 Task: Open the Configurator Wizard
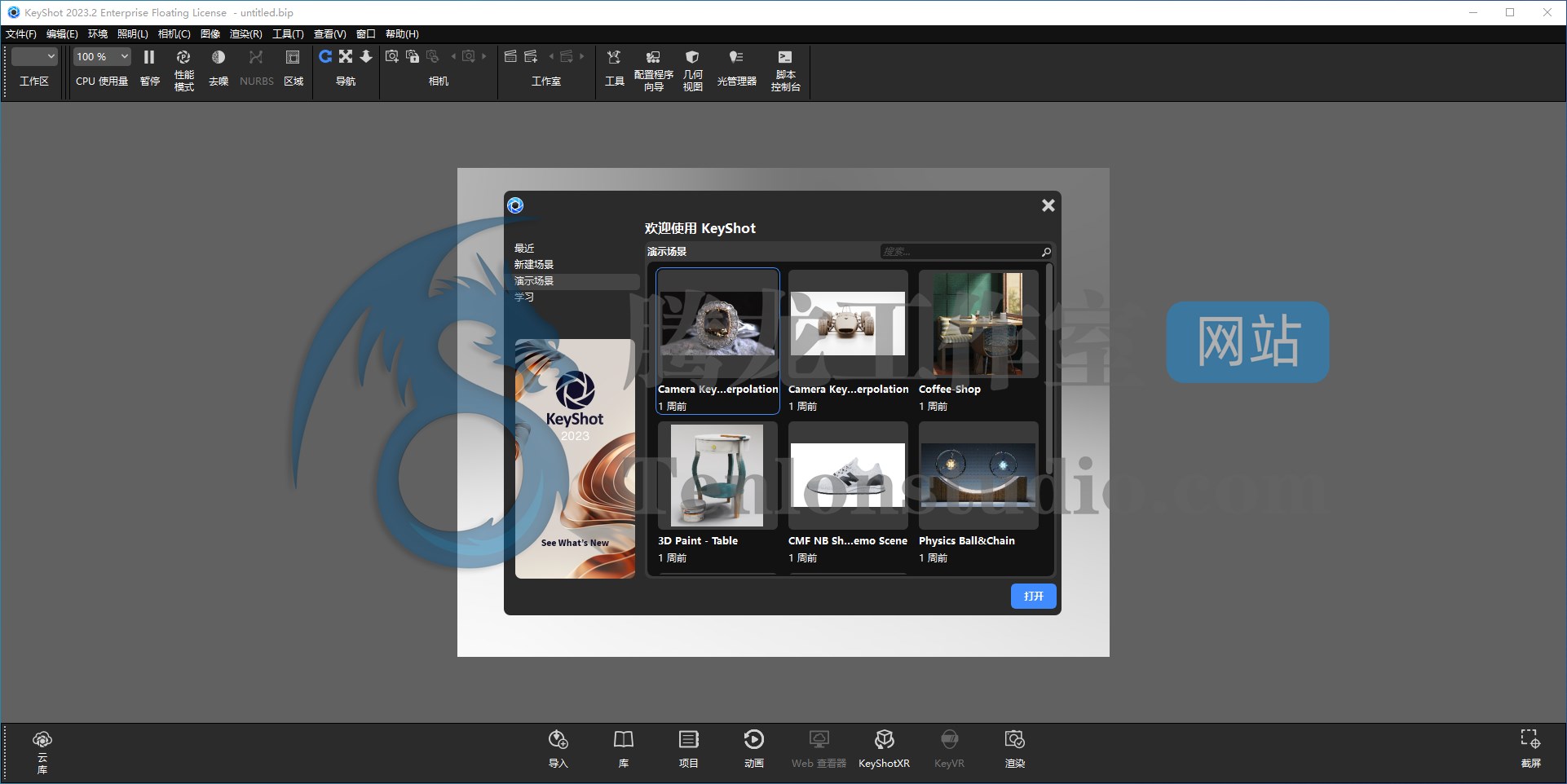coord(653,69)
